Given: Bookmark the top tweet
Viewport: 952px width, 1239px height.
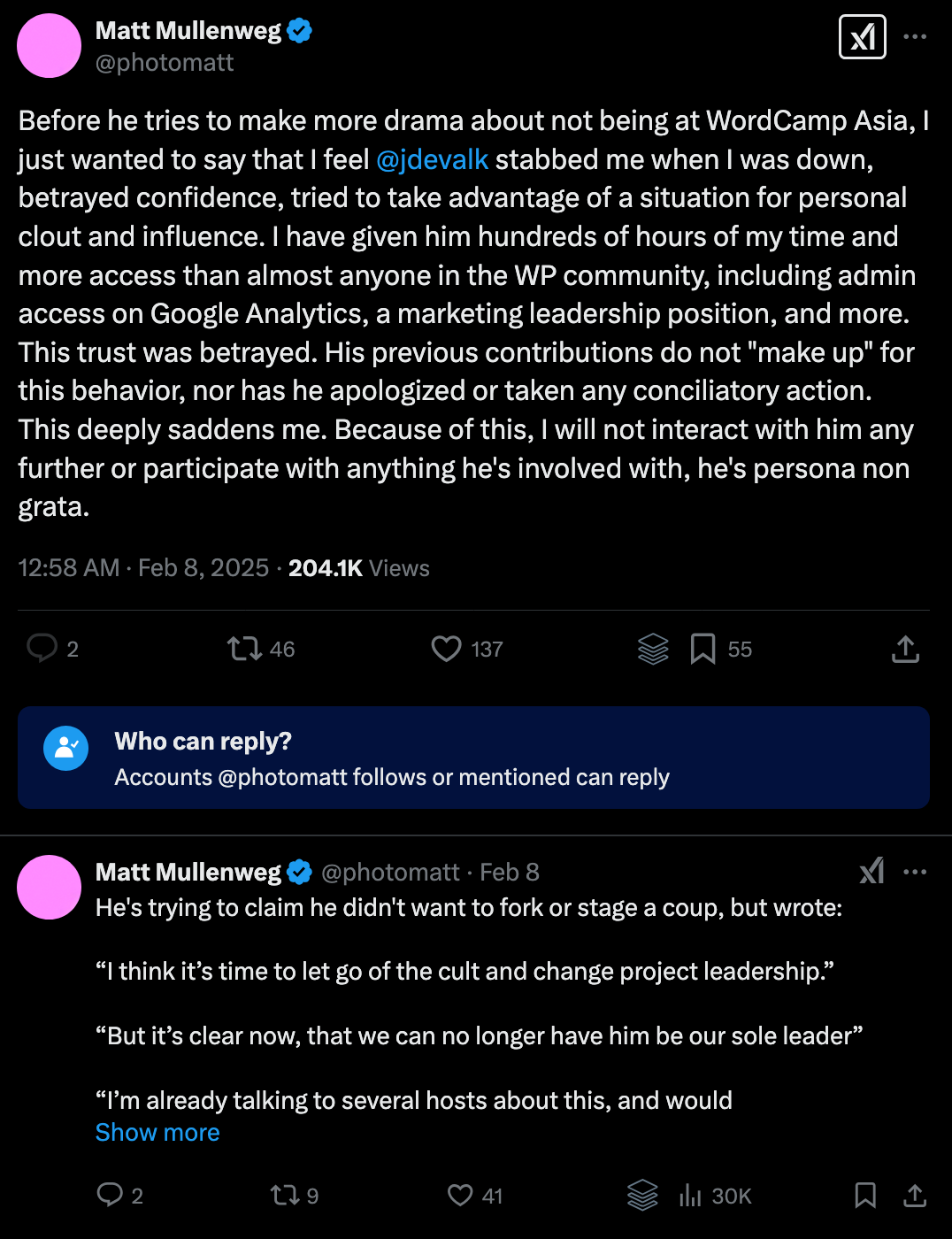Looking at the screenshot, I should click(x=702, y=649).
